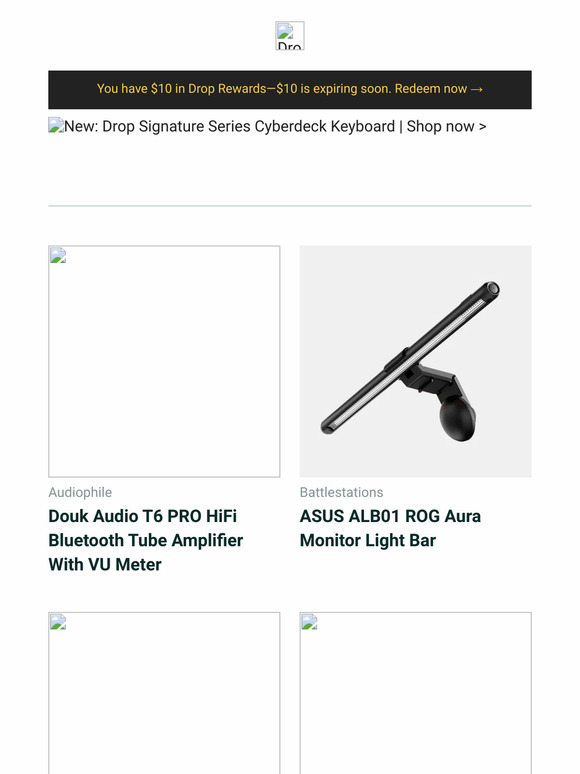Screen dimensions: 580x774
Task: Select the ASUS monitor light bar photo
Action: (415, 361)
